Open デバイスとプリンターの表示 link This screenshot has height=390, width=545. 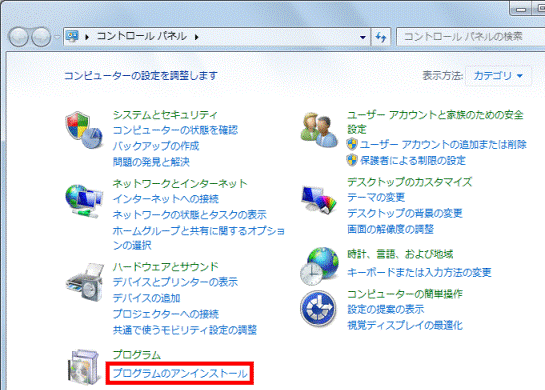[175, 282]
